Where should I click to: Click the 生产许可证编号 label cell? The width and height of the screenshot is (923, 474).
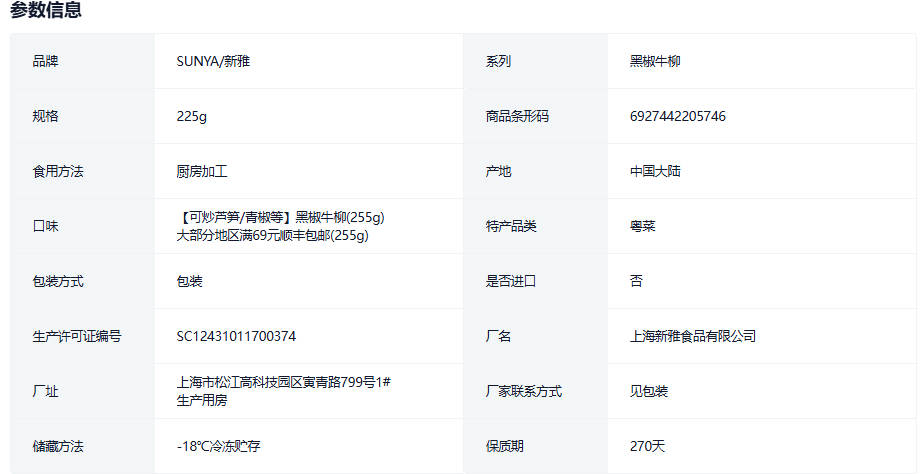point(77,336)
